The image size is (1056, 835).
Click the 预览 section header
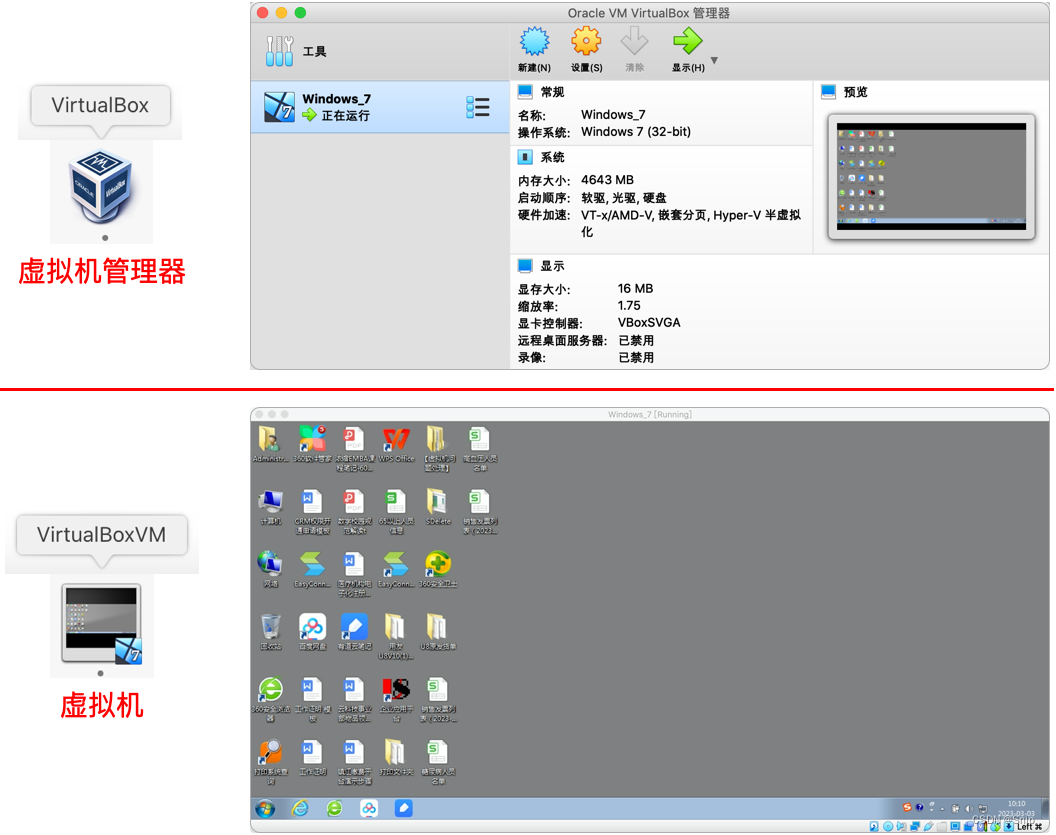point(855,92)
